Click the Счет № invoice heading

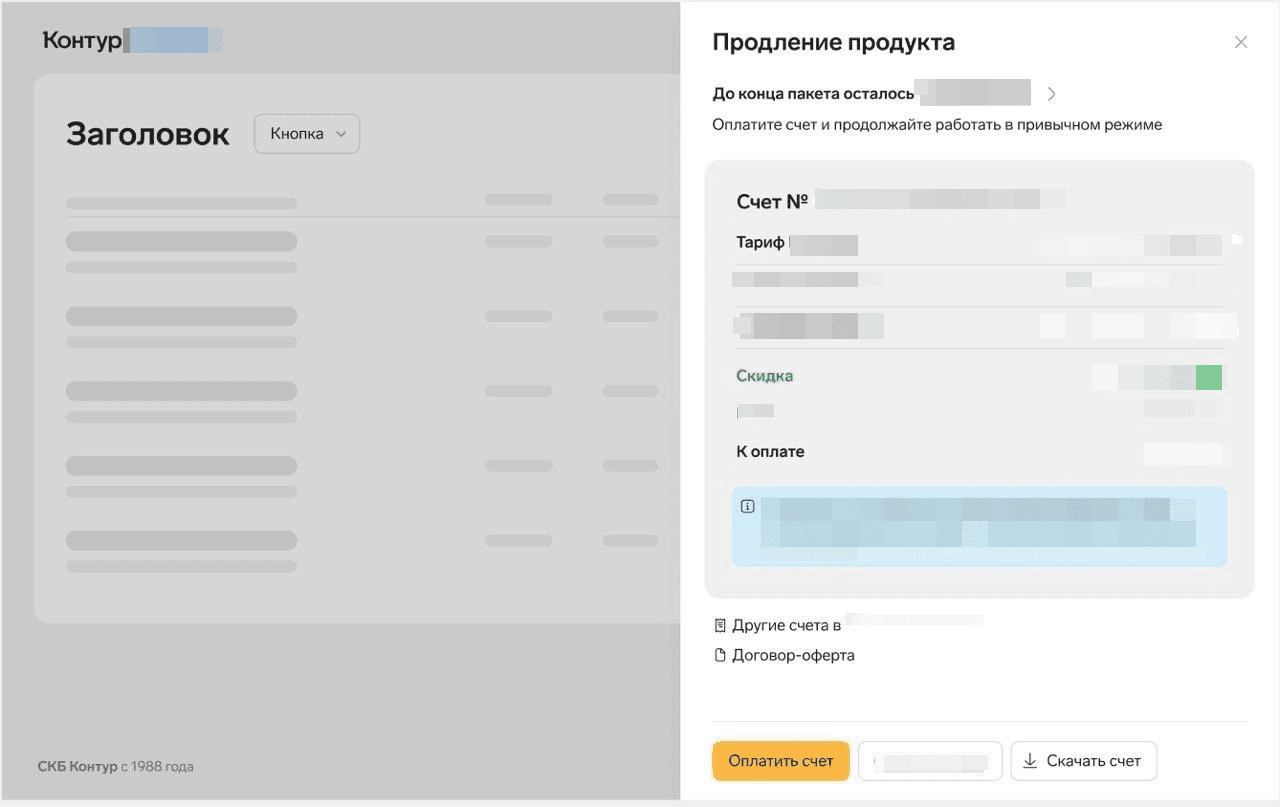(772, 202)
